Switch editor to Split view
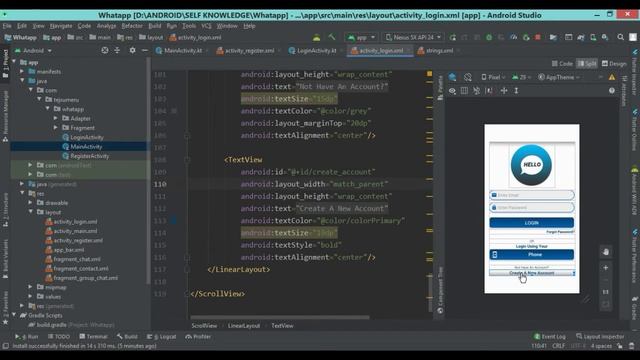640x360 pixels. [x=587, y=63]
